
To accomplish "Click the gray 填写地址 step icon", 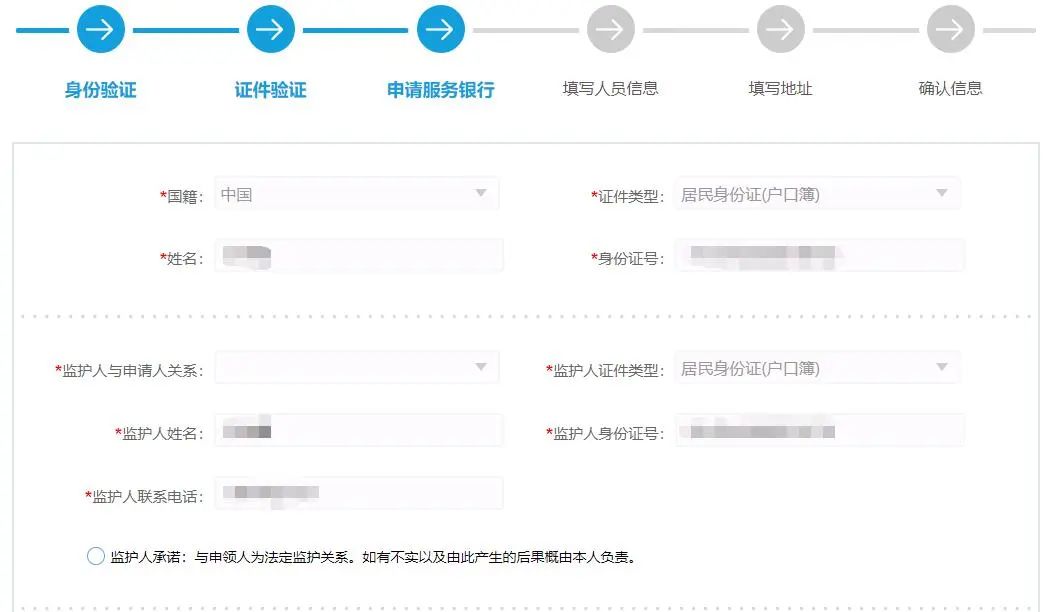I will (781, 29).
